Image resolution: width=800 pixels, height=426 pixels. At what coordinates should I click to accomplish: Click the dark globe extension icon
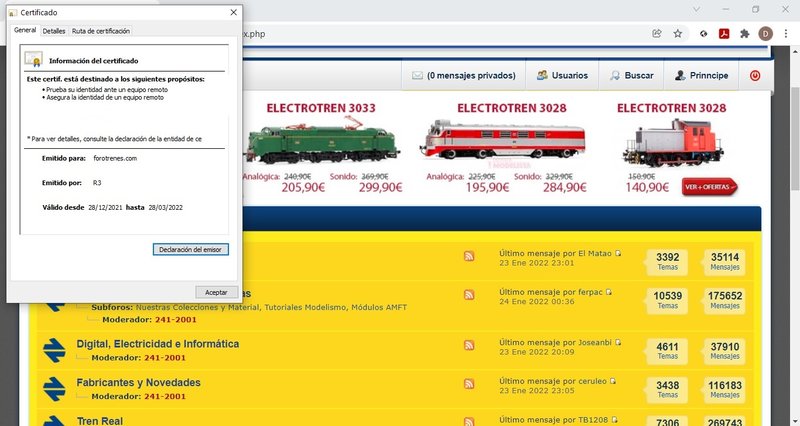click(704, 34)
